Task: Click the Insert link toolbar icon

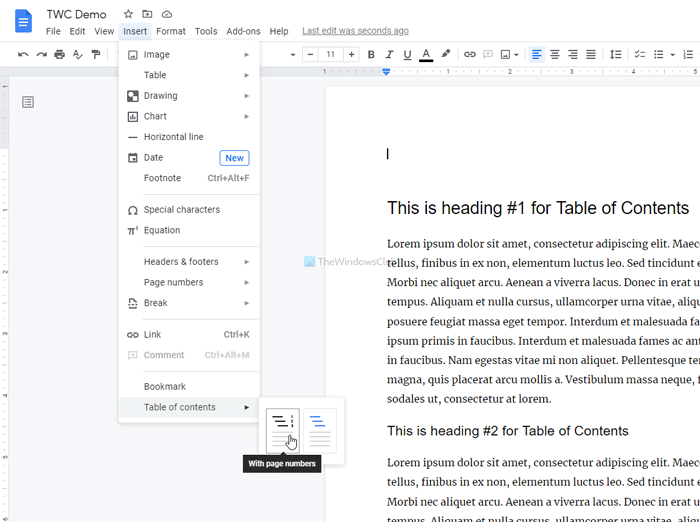Action: tap(470, 54)
